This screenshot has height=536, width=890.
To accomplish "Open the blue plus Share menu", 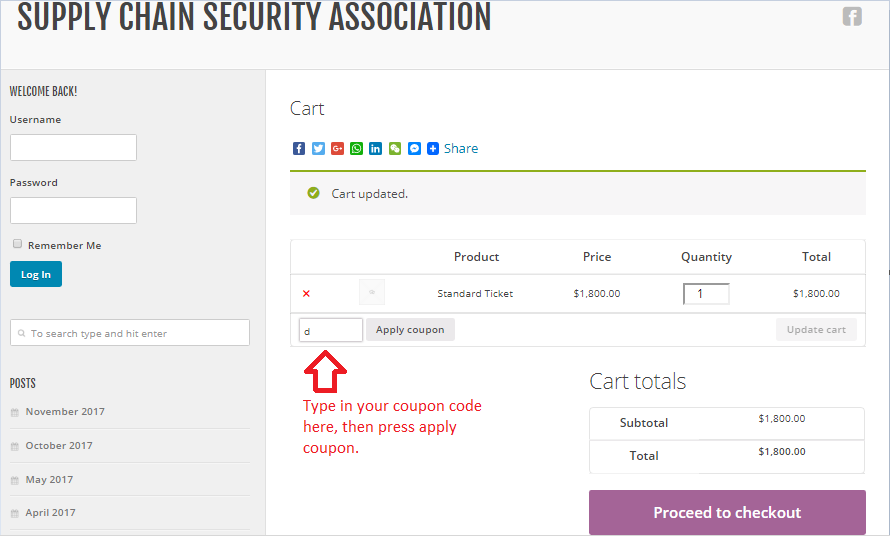I will pos(433,149).
